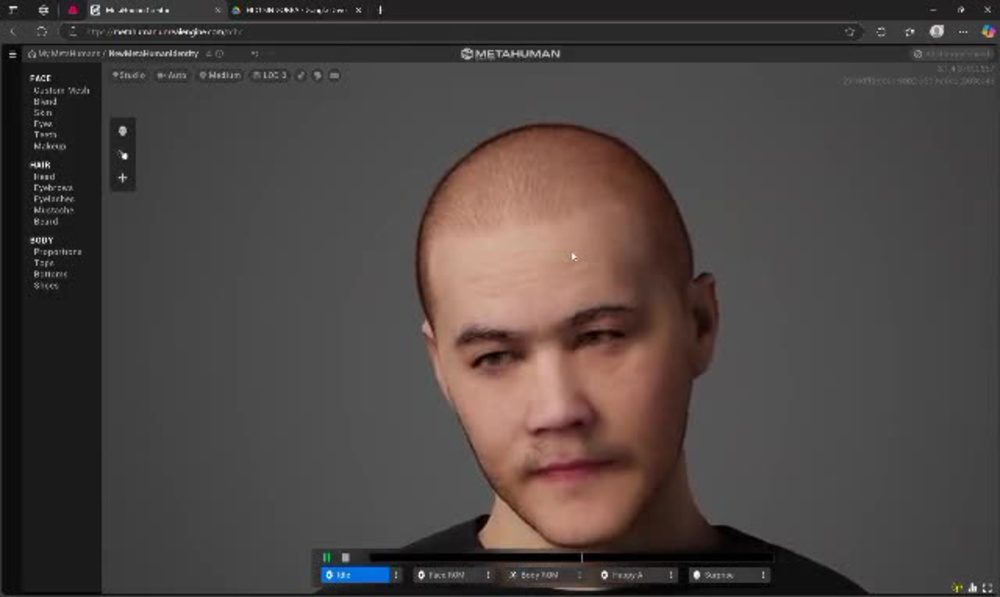The image size is (1000, 597).
Task: Open browser settings ellipsis menu
Action: (963, 31)
